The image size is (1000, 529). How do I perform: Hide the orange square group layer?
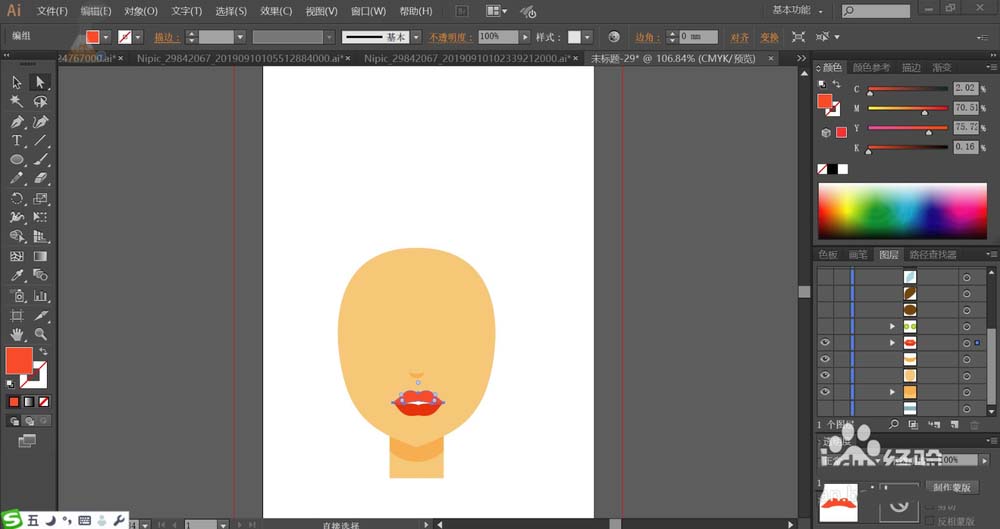click(x=825, y=392)
